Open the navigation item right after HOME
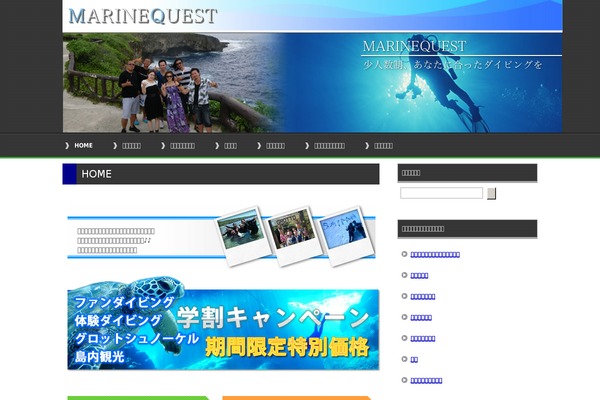This screenshot has width=600, height=400. pos(131,146)
